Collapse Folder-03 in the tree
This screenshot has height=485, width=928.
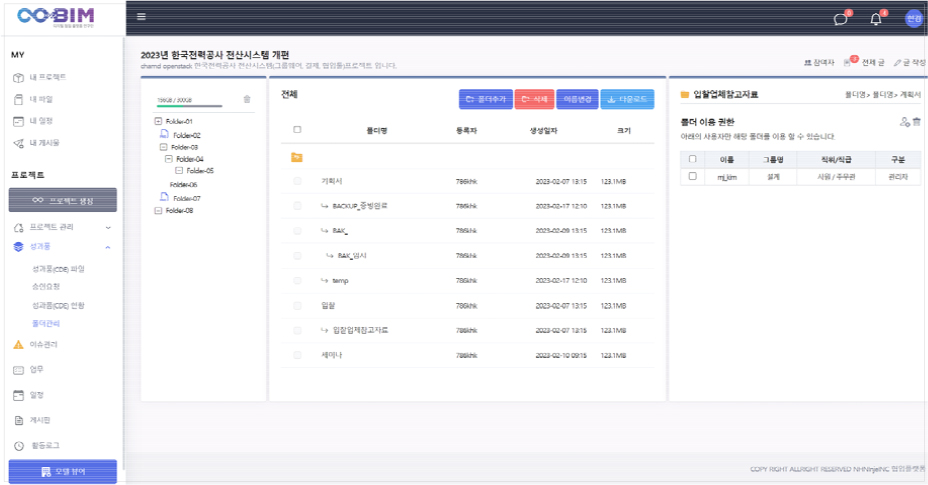[x=163, y=147]
